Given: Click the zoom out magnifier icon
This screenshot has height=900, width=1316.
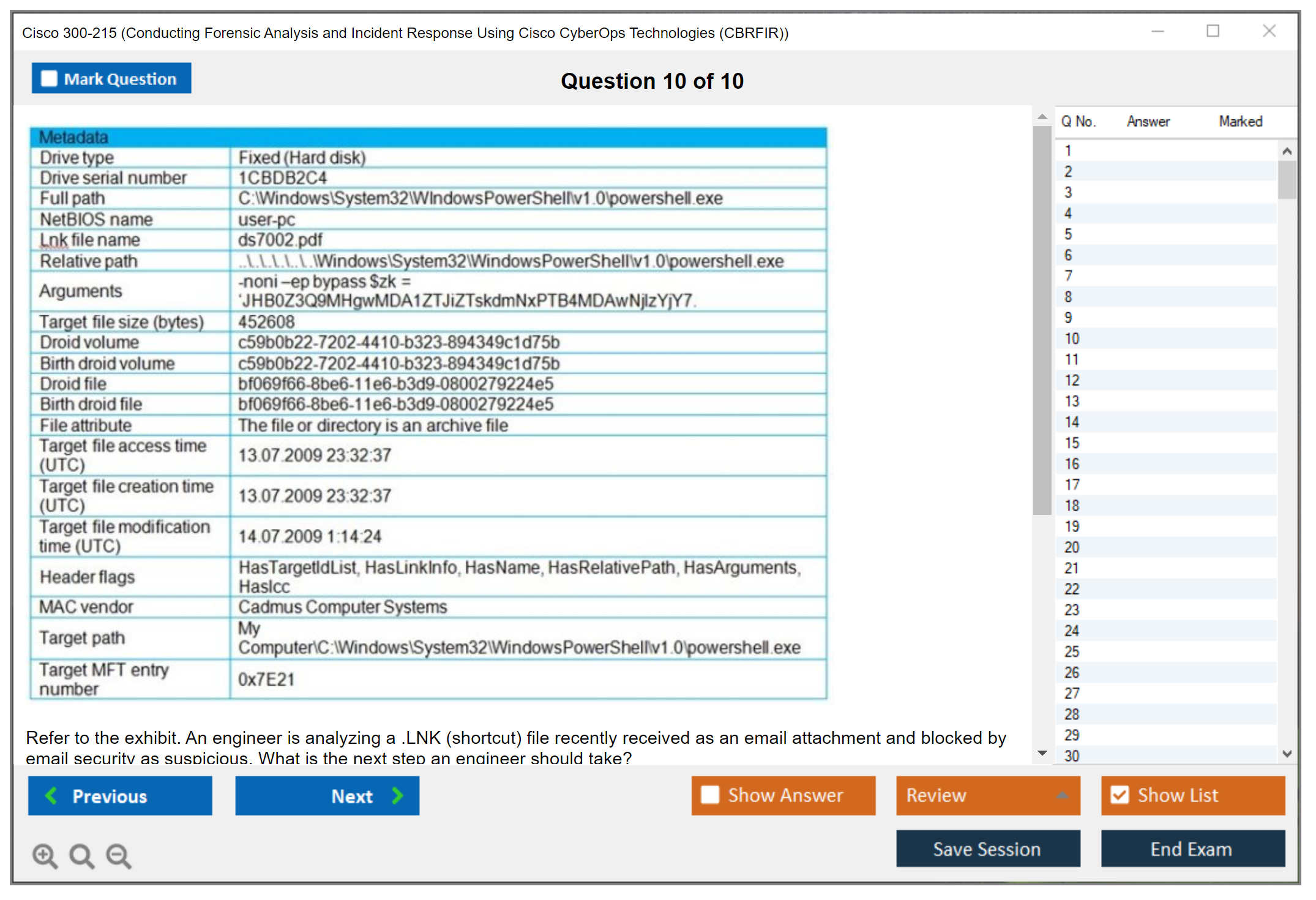Looking at the screenshot, I should pos(118,855).
